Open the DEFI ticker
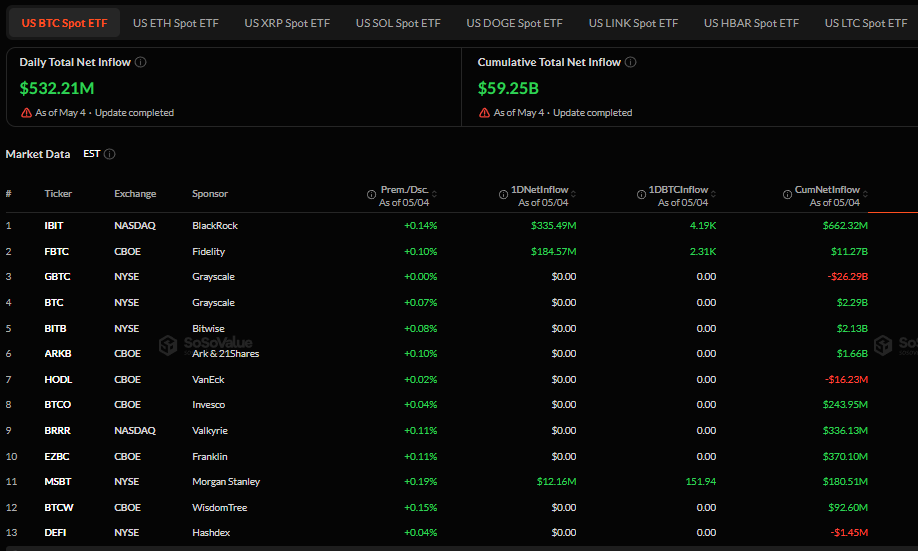 coord(55,532)
